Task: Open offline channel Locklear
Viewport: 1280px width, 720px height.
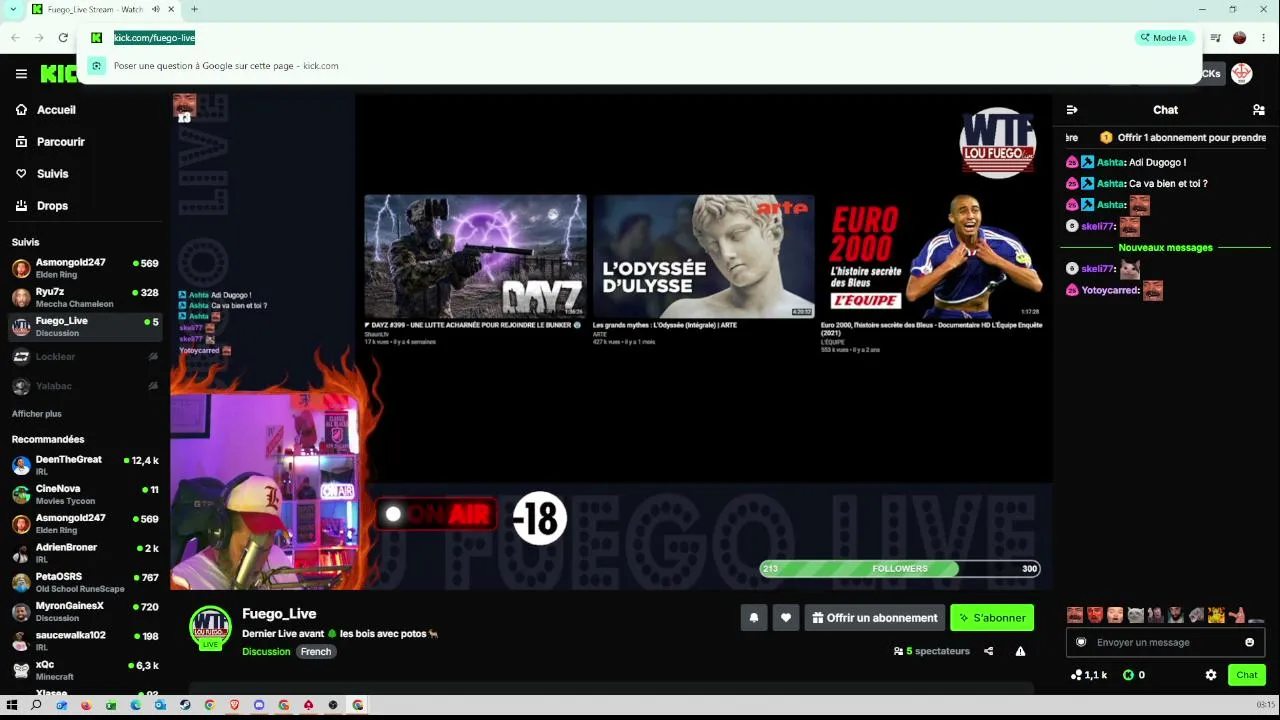Action: [85, 356]
